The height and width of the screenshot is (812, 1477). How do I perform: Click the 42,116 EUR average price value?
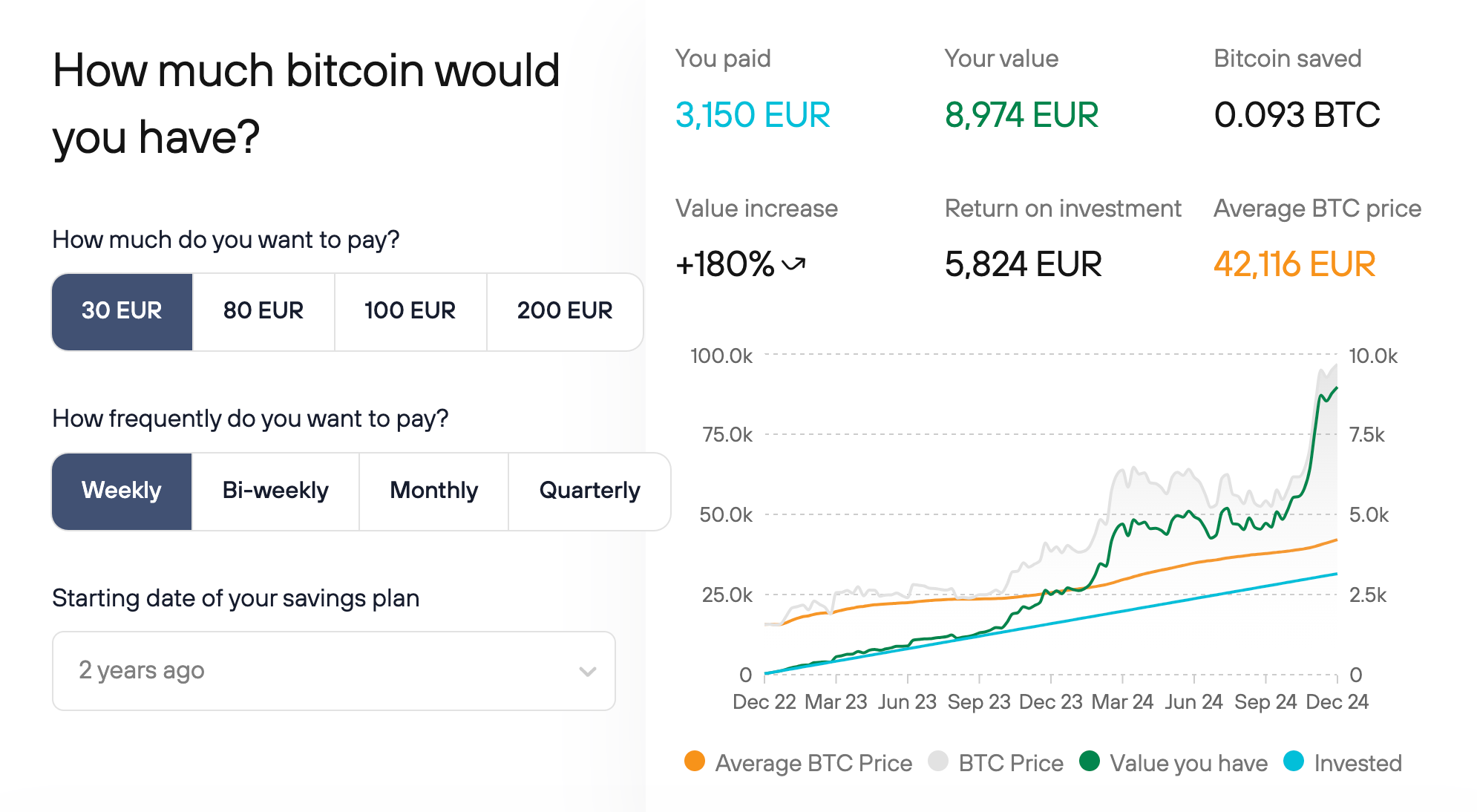tap(1294, 264)
